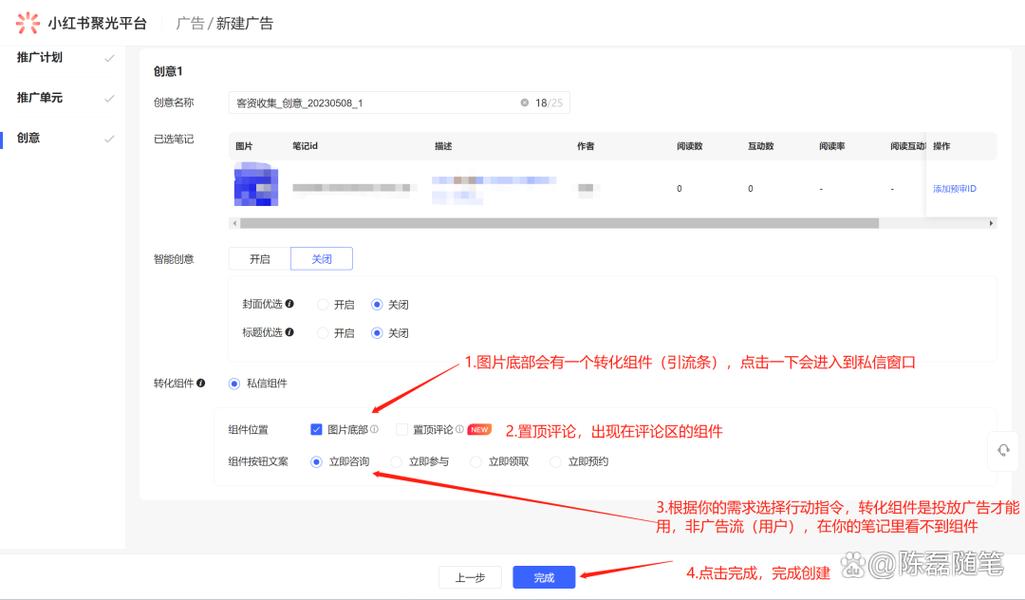Choose the 立即领取 radio option

pyautogui.click(x=476, y=462)
